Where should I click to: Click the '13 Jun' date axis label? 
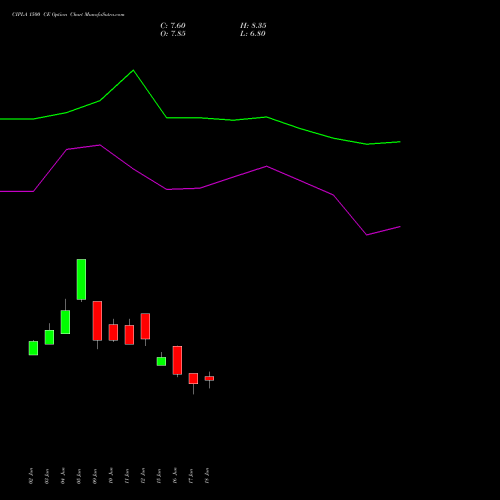click(x=159, y=476)
